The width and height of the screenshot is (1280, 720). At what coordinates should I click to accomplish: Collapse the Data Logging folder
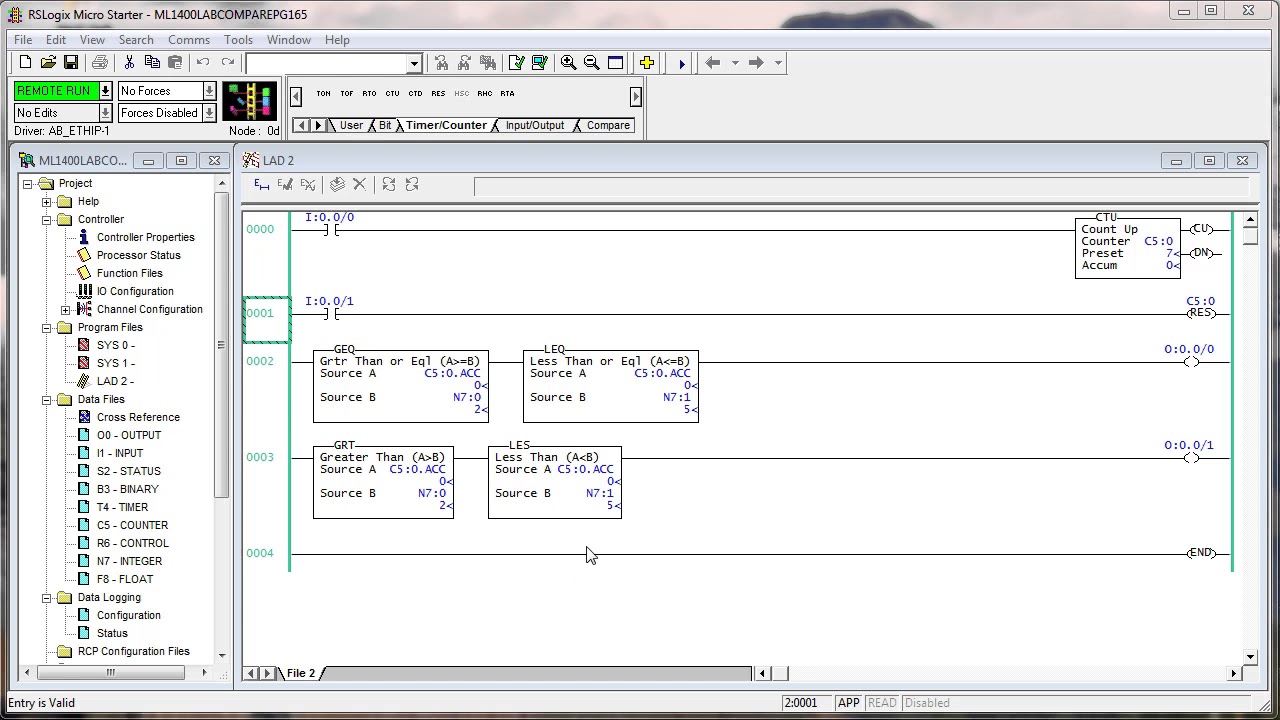pyautogui.click(x=47, y=598)
